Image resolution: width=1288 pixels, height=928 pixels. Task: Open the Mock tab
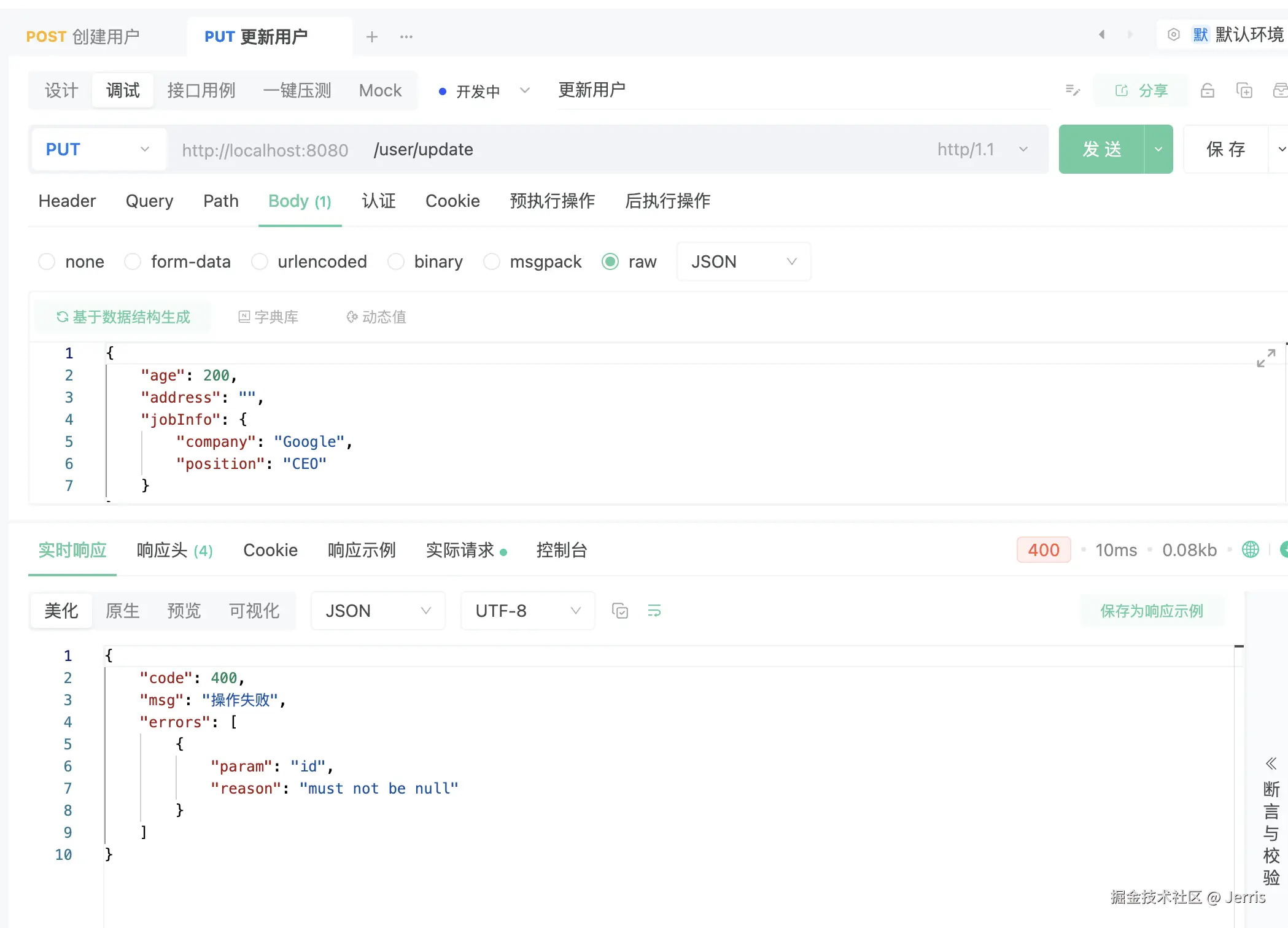[380, 91]
